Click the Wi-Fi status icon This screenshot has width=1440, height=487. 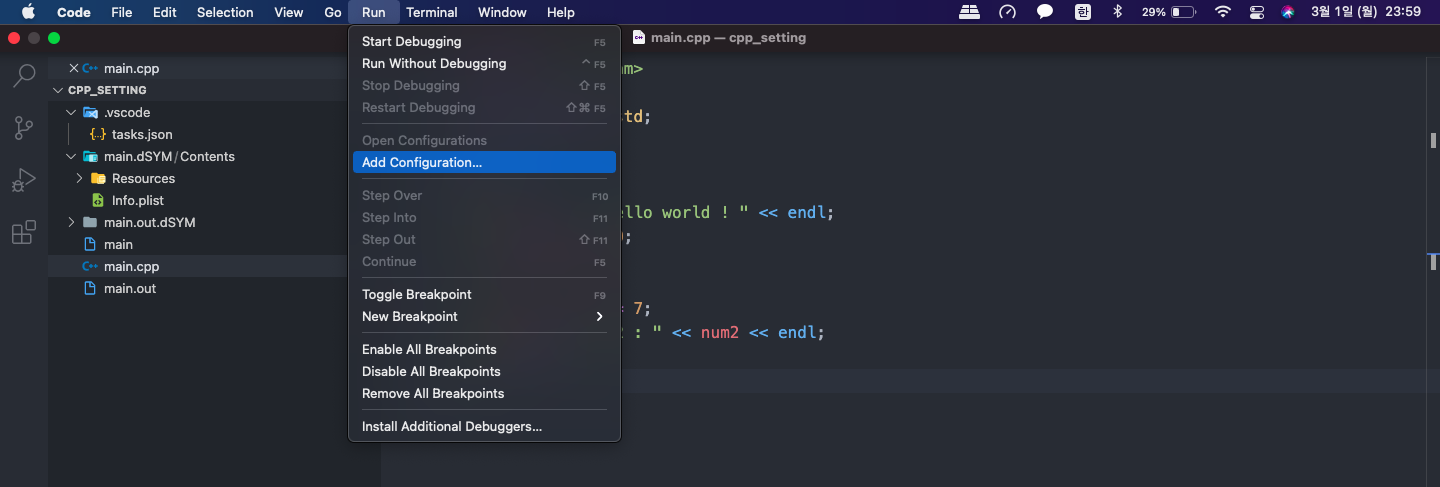click(x=1222, y=12)
